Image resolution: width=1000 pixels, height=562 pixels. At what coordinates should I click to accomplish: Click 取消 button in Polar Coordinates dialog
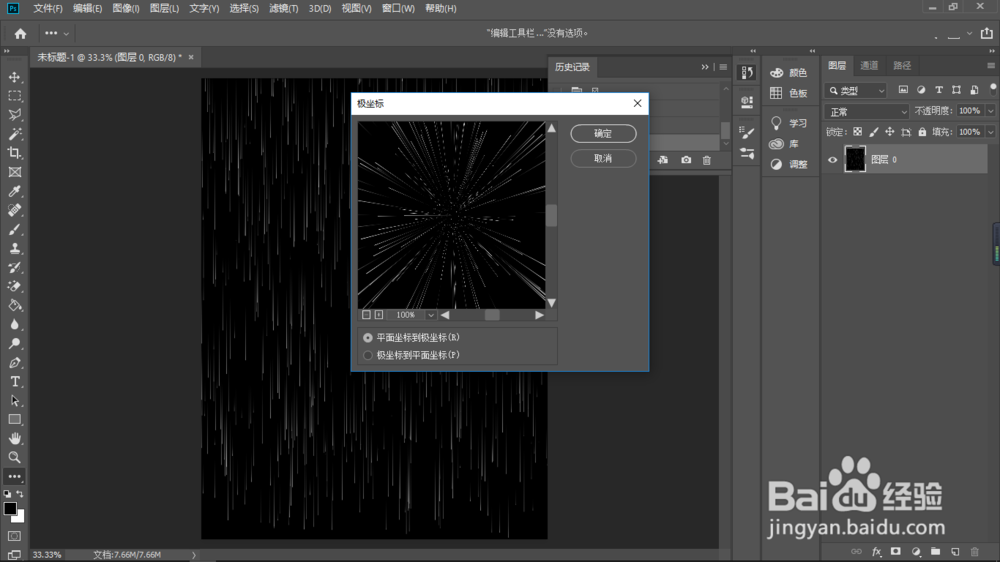(x=603, y=158)
